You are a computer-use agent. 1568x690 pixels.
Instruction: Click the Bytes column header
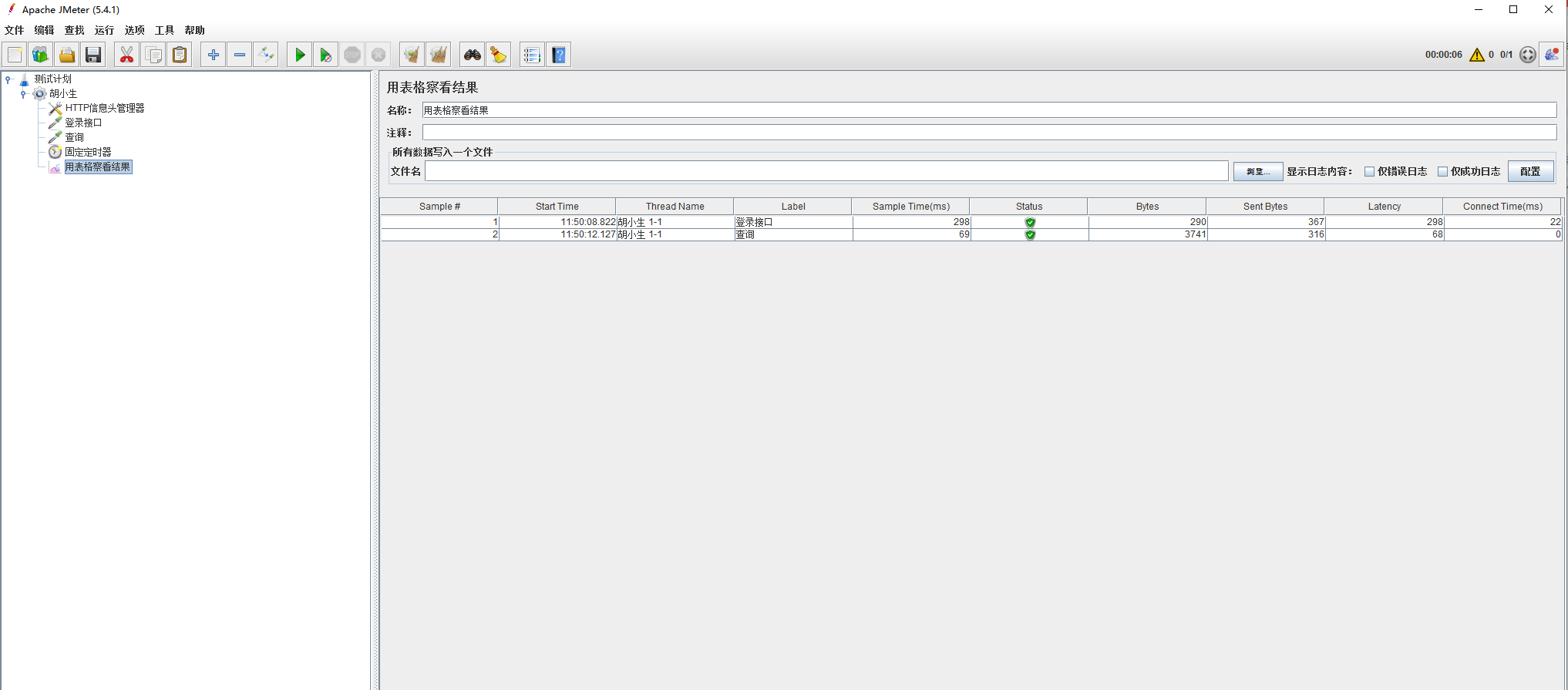point(1147,206)
